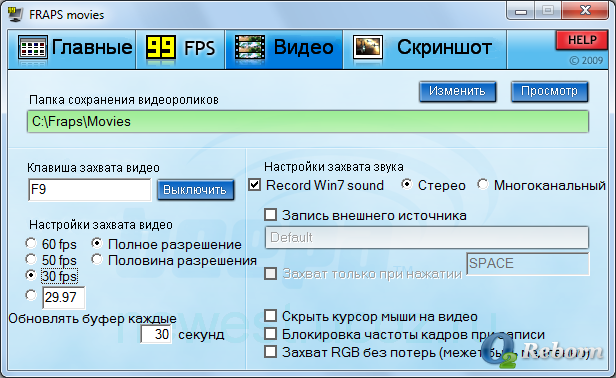Toggle Record Win7 sound checkbox

(255, 185)
